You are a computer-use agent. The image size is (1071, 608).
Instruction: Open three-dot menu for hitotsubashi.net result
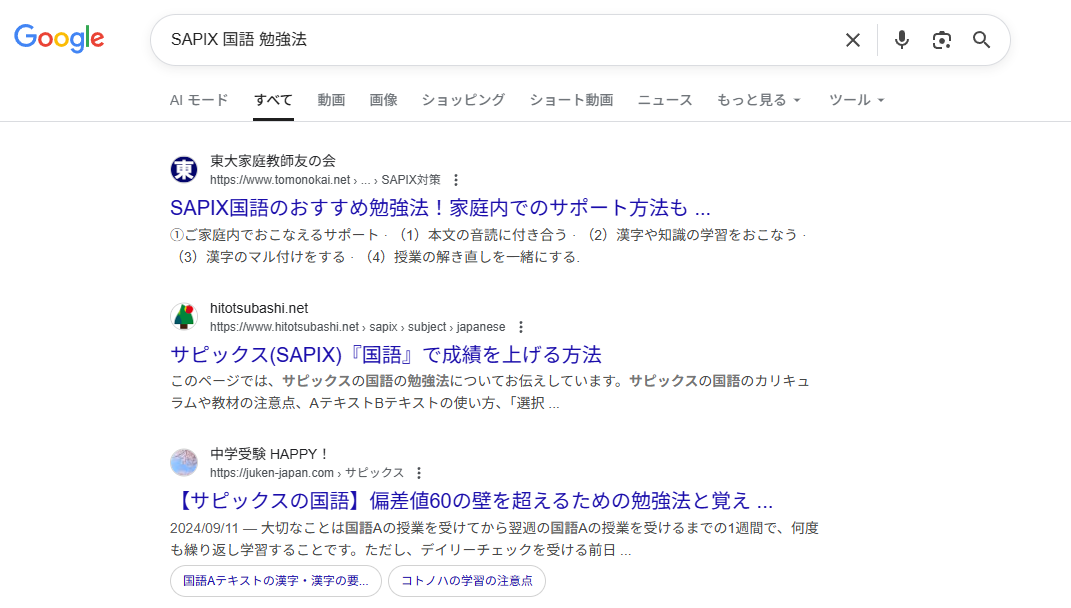pyautogui.click(x=521, y=327)
